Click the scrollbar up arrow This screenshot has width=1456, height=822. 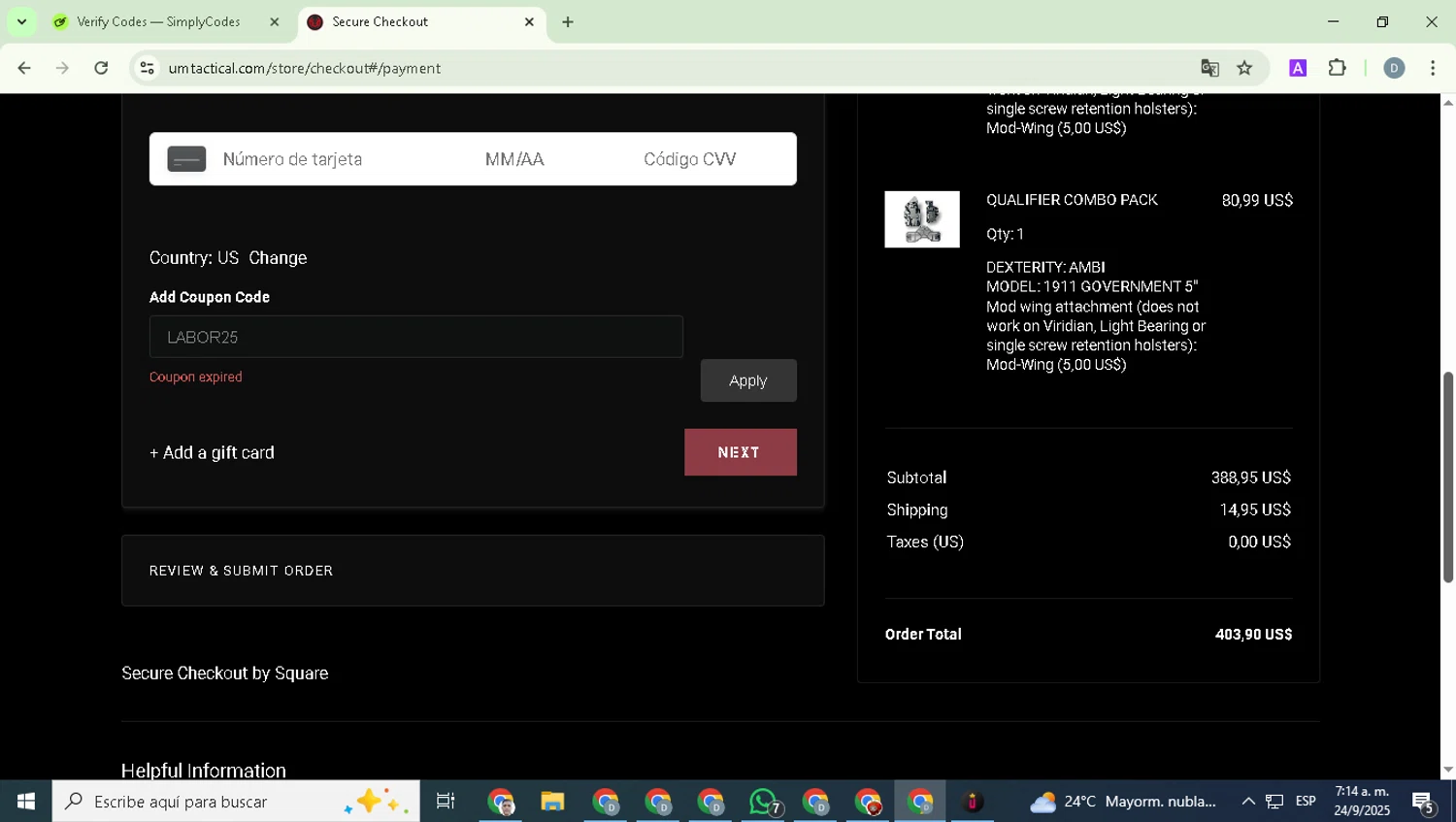point(1448,102)
